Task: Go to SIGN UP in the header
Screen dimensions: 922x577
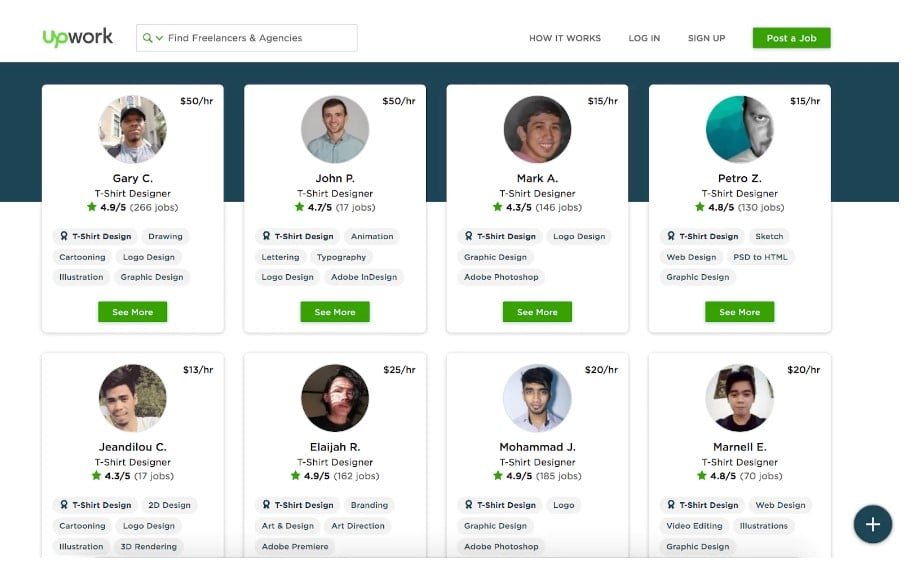Action: click(706, 38)
